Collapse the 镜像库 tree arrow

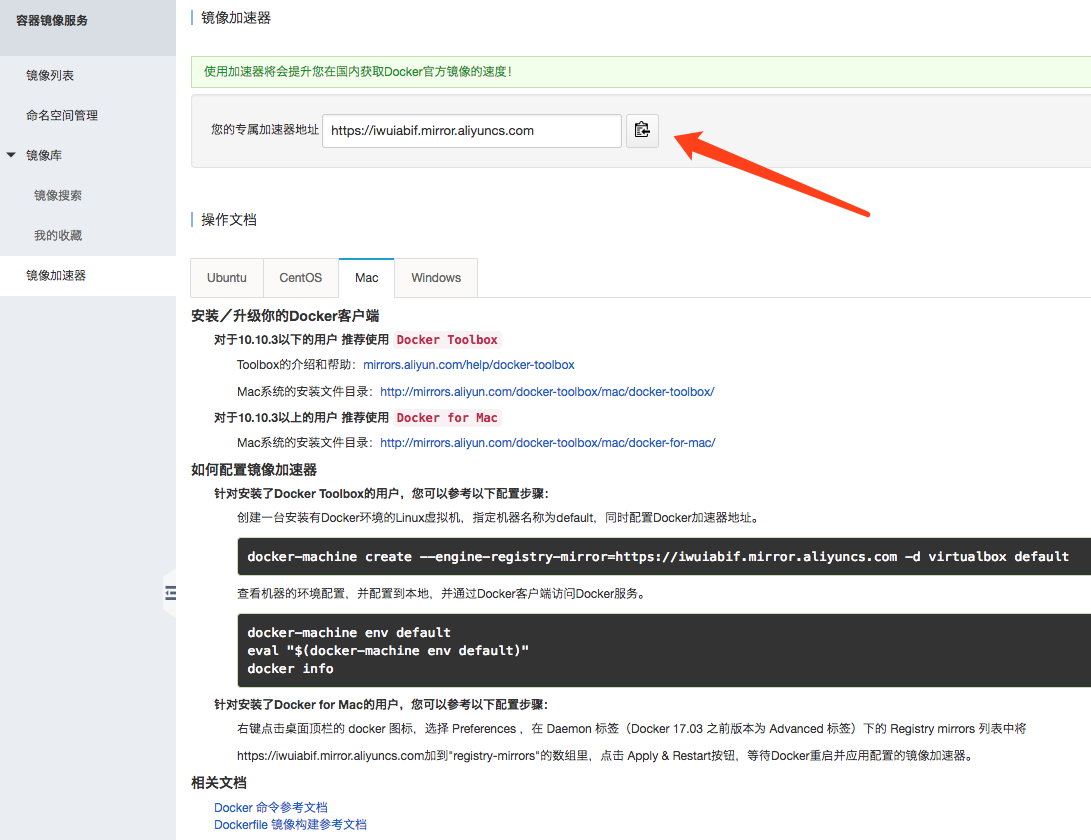click(11, 154)
